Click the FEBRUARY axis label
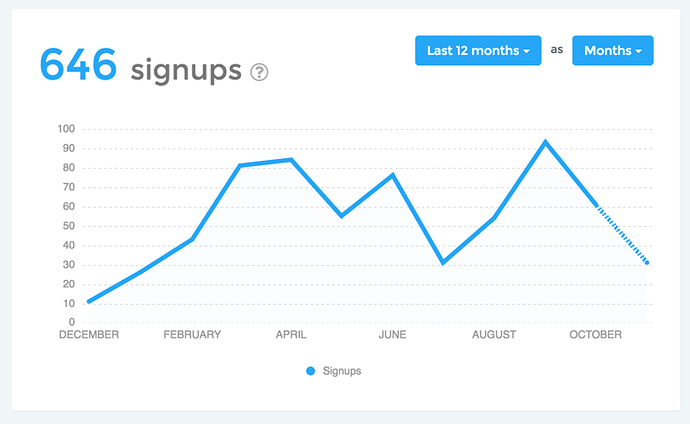The width and height of the screenshot is (690, 424). pyautogui.click(x=192, y=335)
